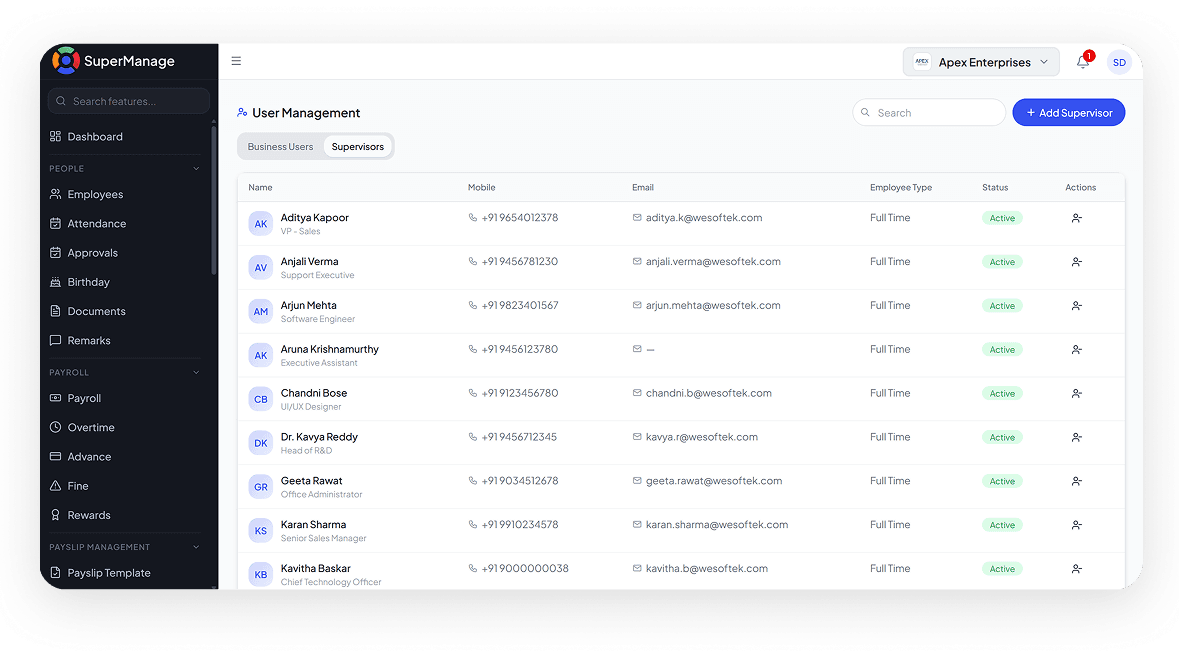Click the mail icon beside aditya.k@wesoftek.com
Image resolution: width=1179 pixels, height=657 pixels.
click(637, 217)
